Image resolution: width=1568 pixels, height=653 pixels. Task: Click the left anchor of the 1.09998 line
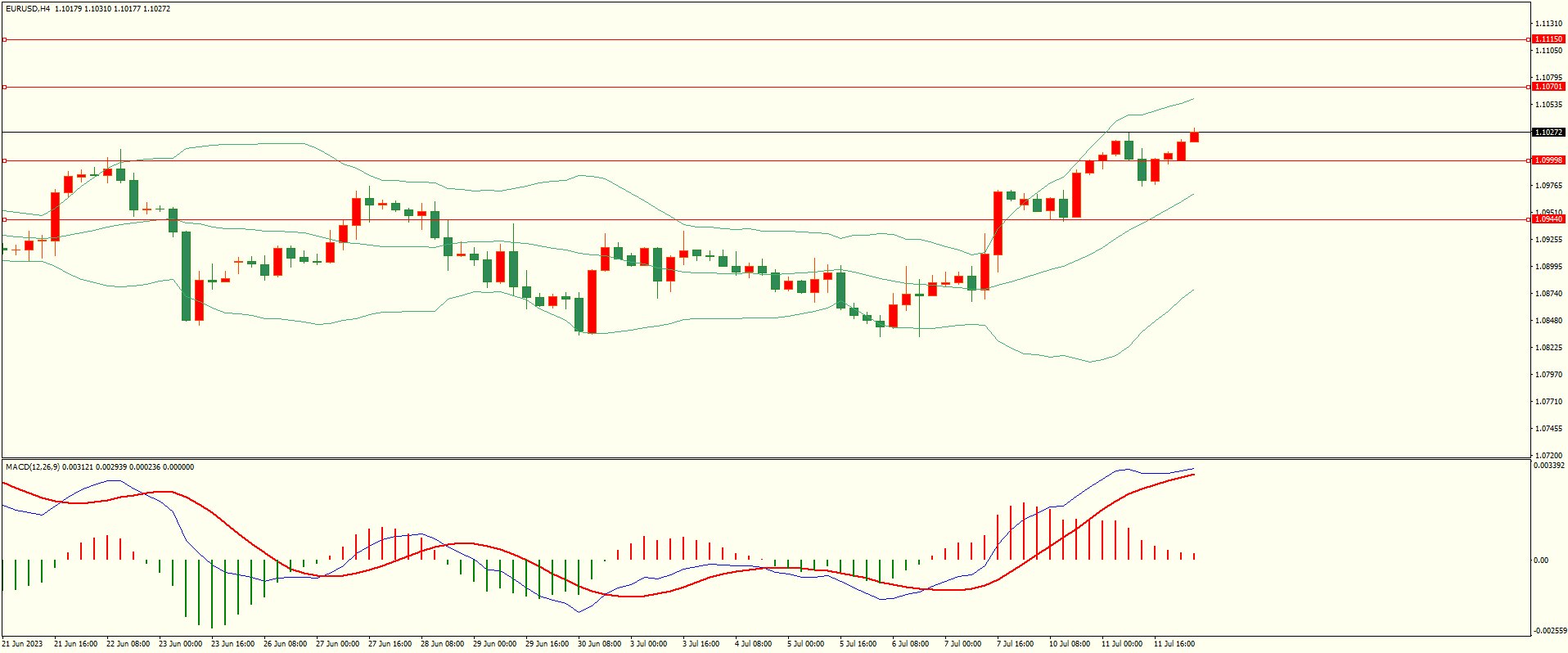[x=4, y=160]
